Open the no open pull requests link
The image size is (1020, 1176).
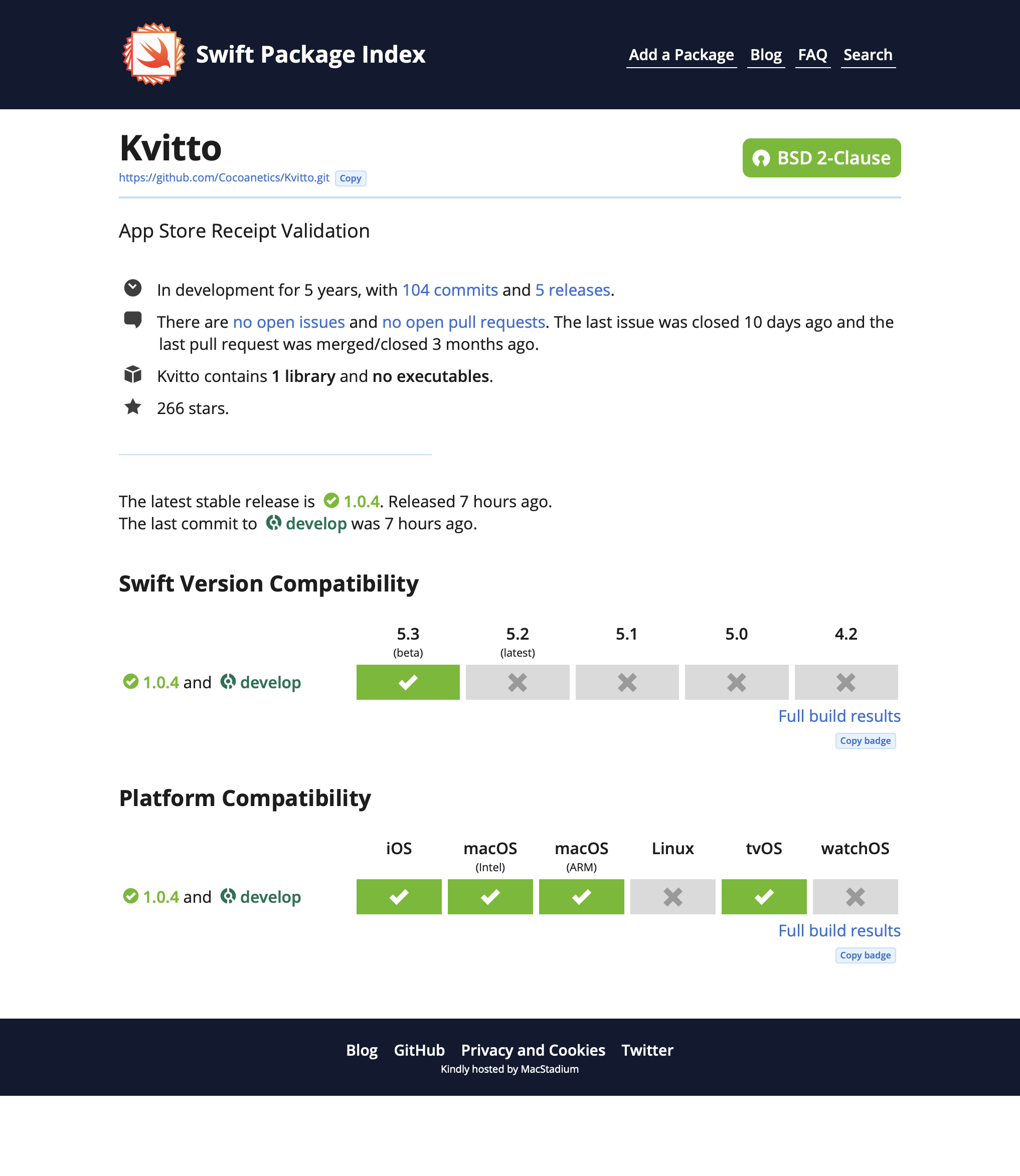[x=464, y=322]
